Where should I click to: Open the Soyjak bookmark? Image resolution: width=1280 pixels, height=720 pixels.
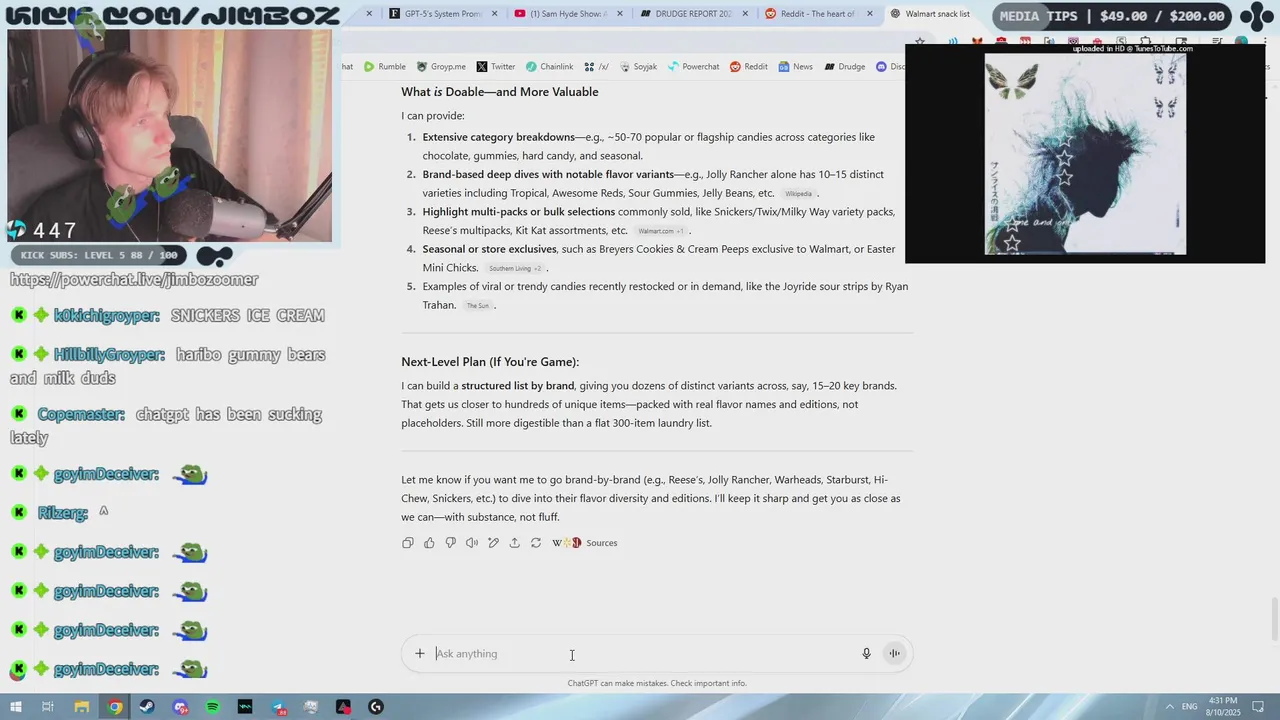pos(638,67)
